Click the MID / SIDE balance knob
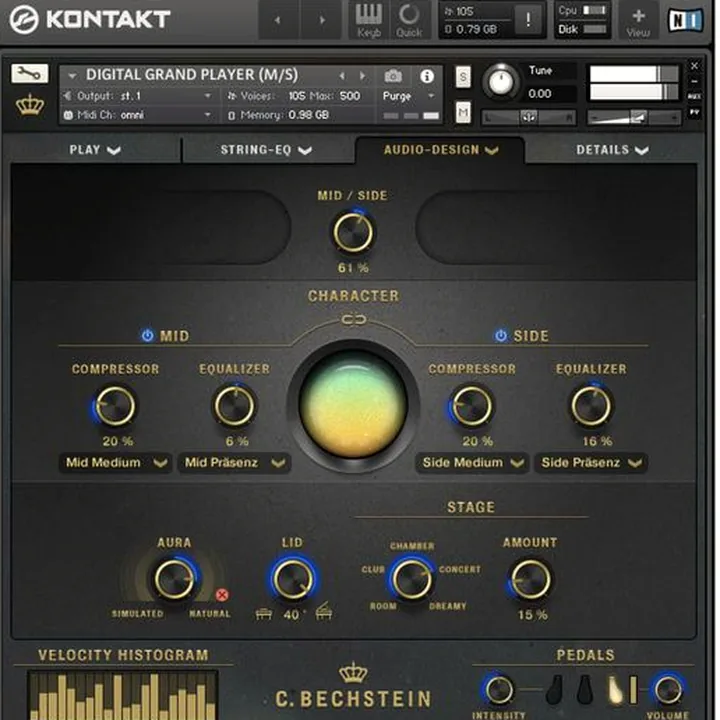The image size is (720, 720). tap(353, 232)
